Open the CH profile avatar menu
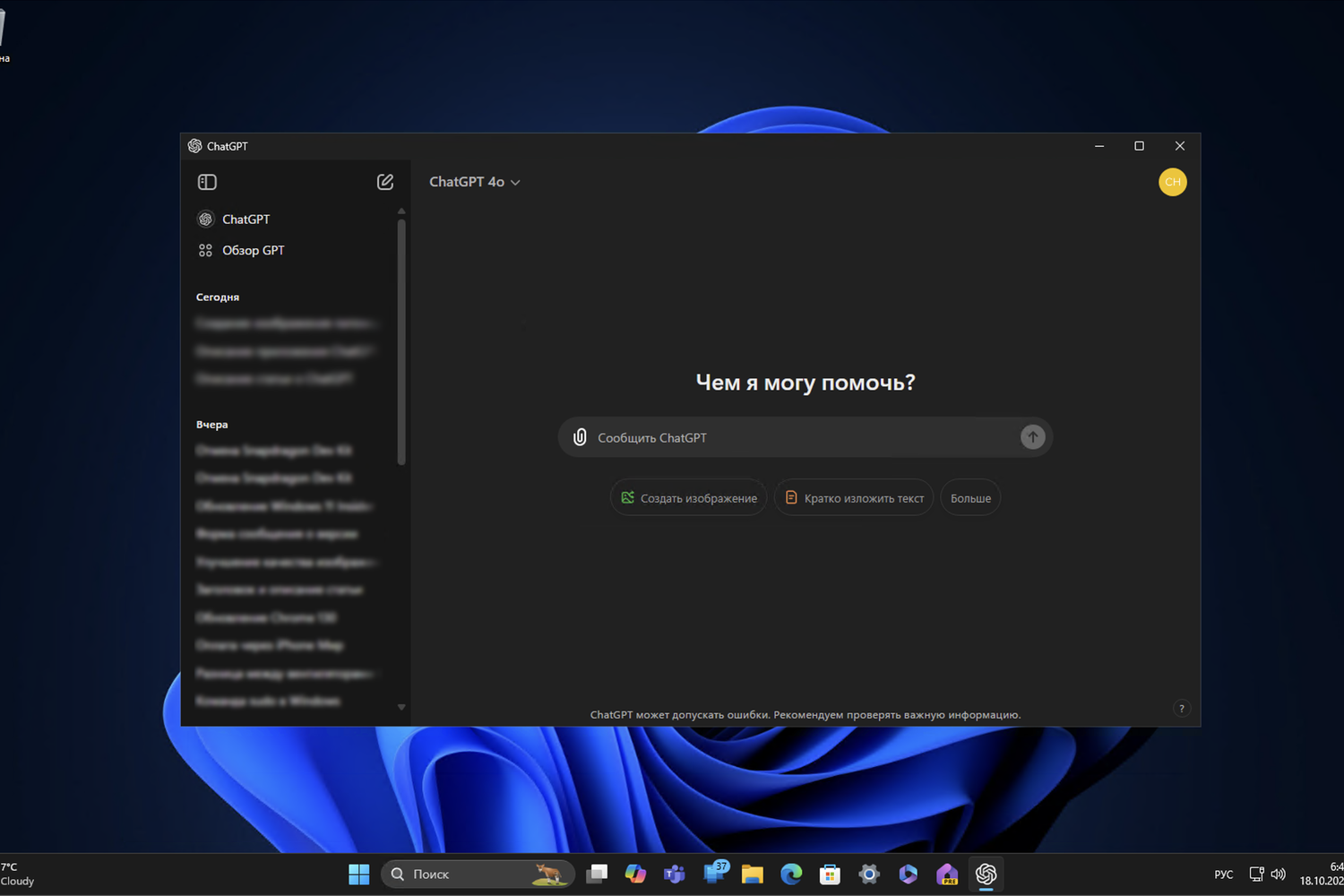The image size is (1344, 896). click(1172, 182)
